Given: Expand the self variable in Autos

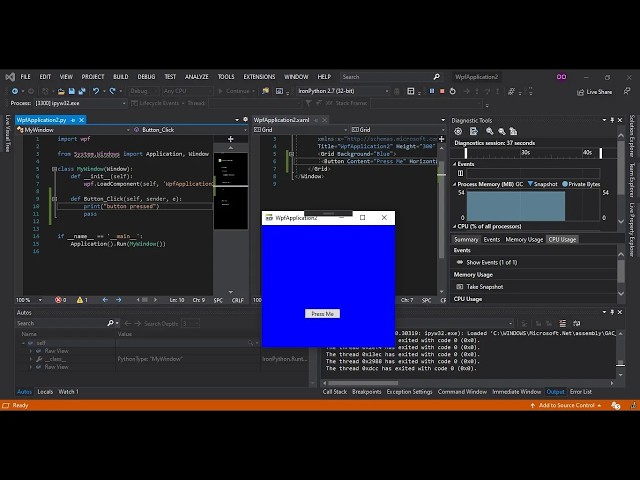Looking at the screenshot, I should [23, 343].
